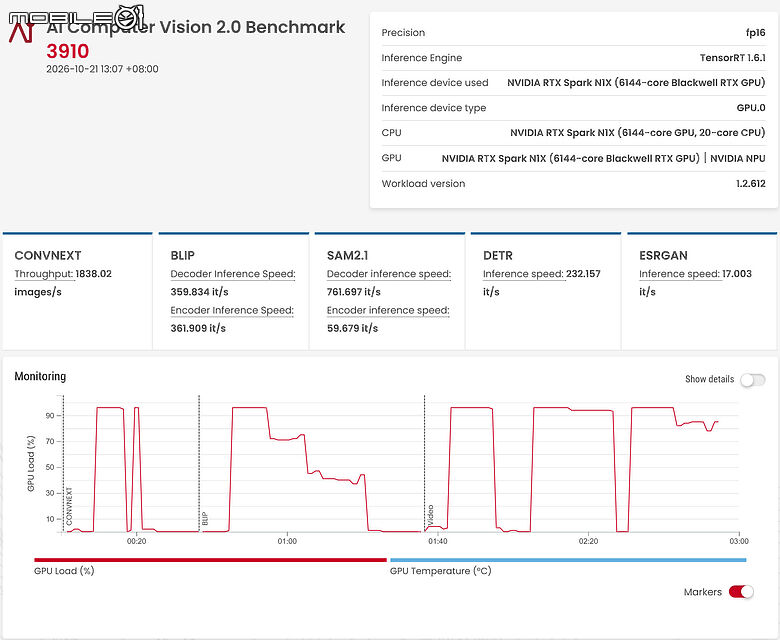The image size is (780, 640).
Task: Click the red GPU Load legend bar
Action: (210, 560)
